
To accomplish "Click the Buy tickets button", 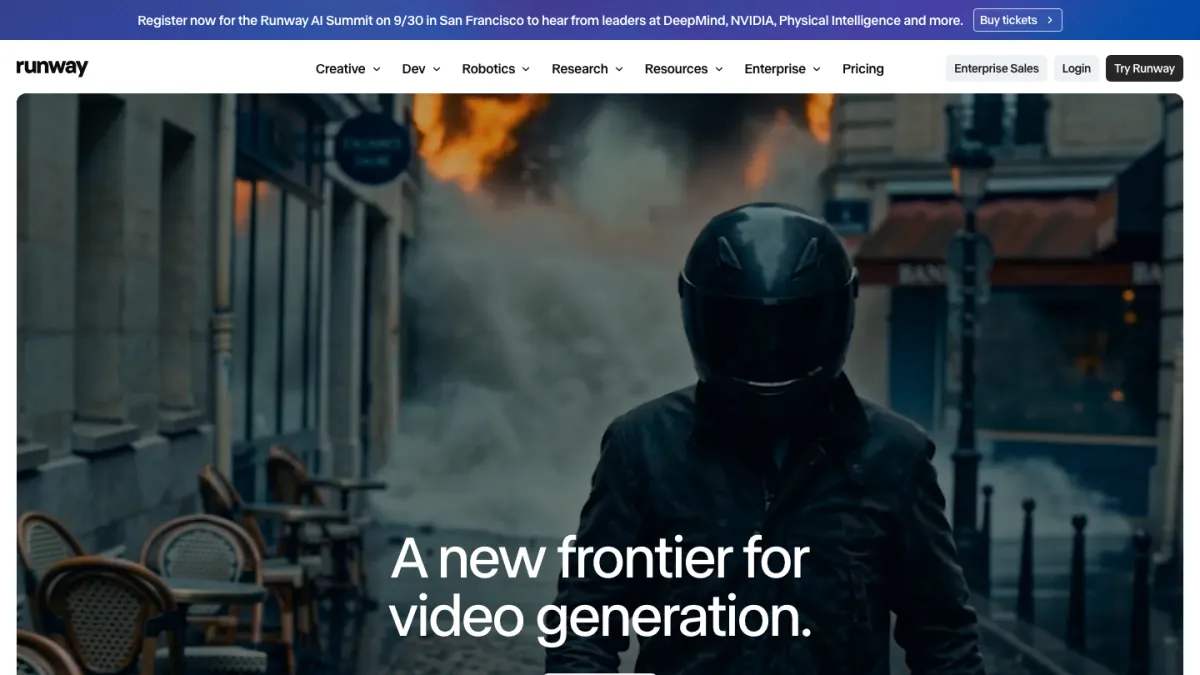I will pos(1017,20).
